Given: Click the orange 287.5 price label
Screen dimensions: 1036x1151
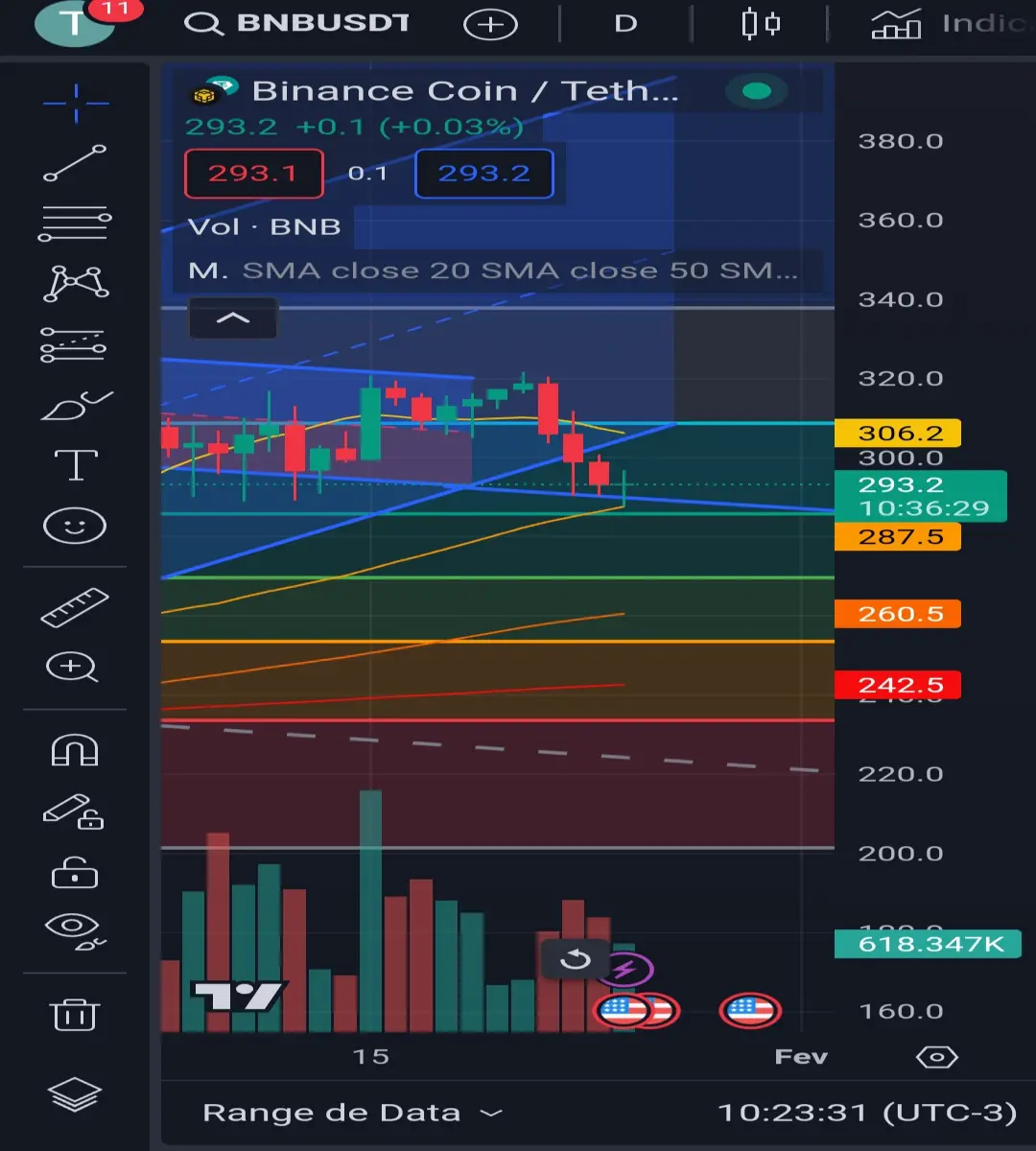Looking at the screenshot, I should (897, 536).
